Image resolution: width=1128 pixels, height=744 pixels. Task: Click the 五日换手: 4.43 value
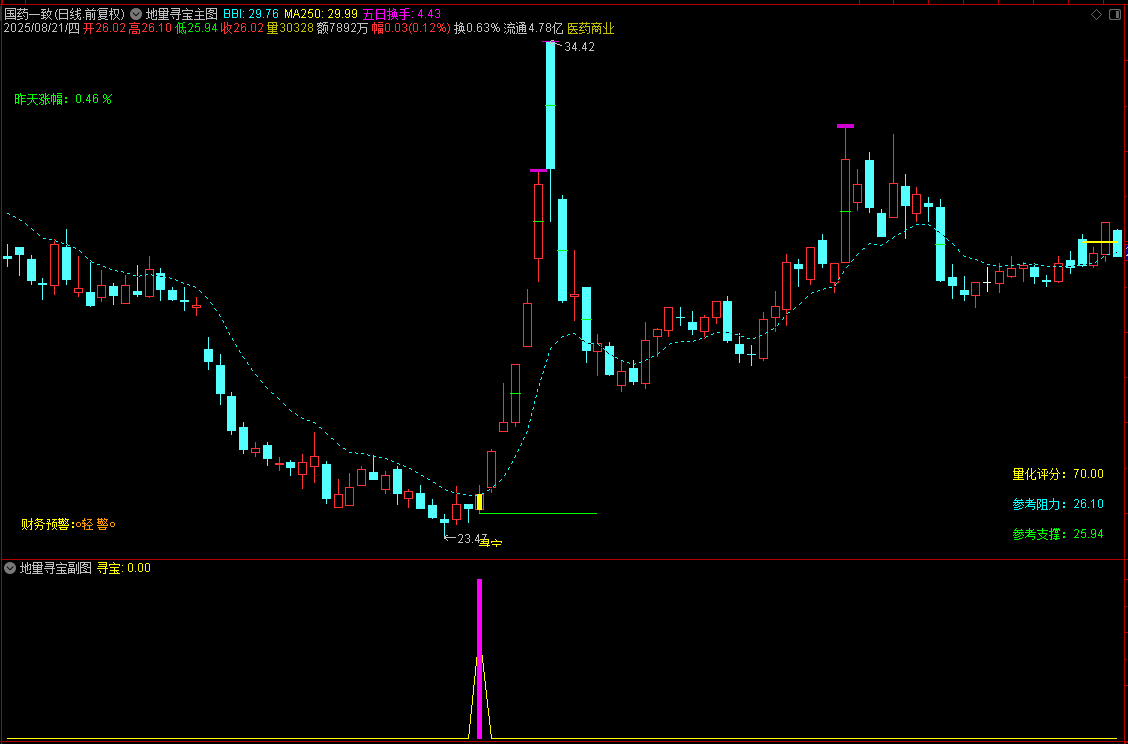401,14
